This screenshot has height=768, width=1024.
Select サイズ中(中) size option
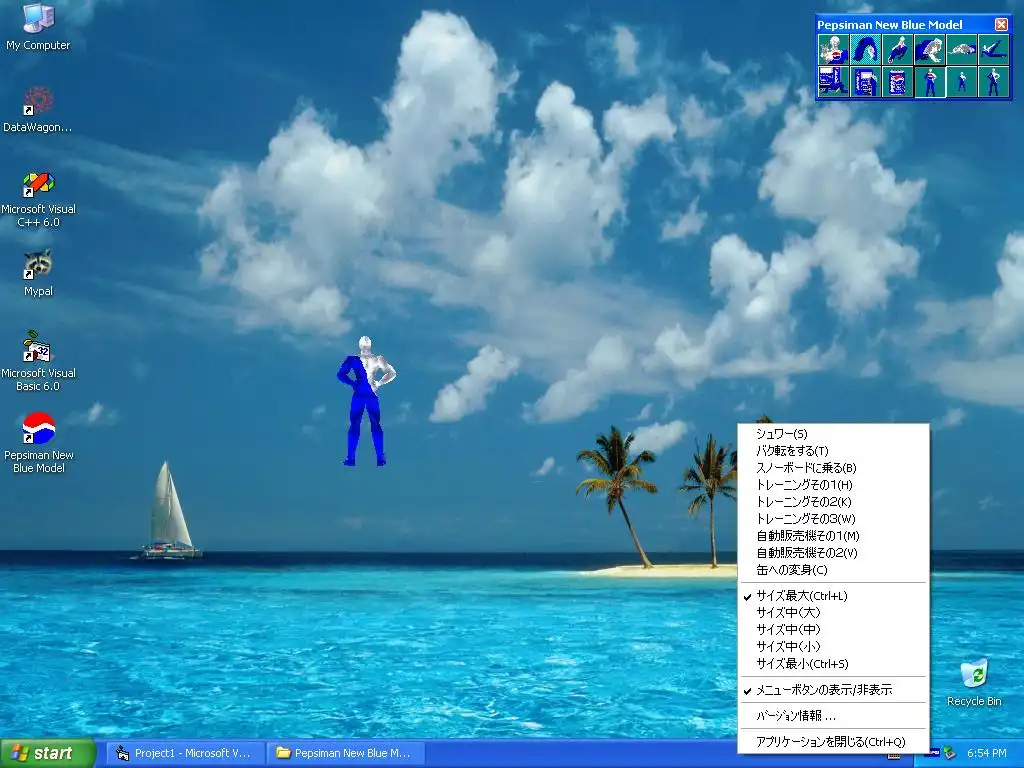click(833, 630)
